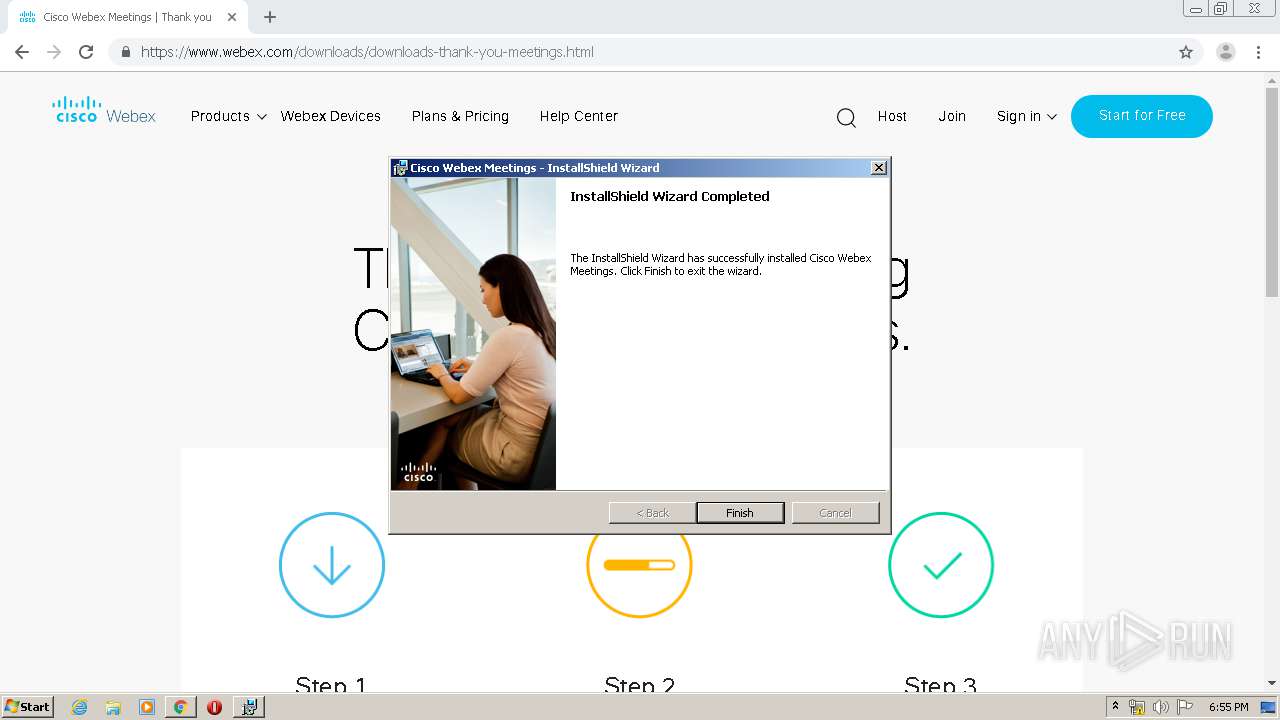Screen dimensions: 1280x720
Task: Close the InstallShield Wizard dialog
Action: (879, 168)
